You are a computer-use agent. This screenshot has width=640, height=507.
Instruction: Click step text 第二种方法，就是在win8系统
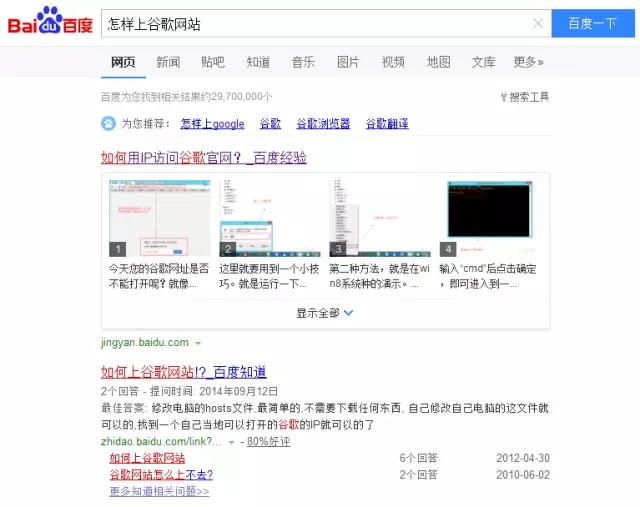coord(379,276)
